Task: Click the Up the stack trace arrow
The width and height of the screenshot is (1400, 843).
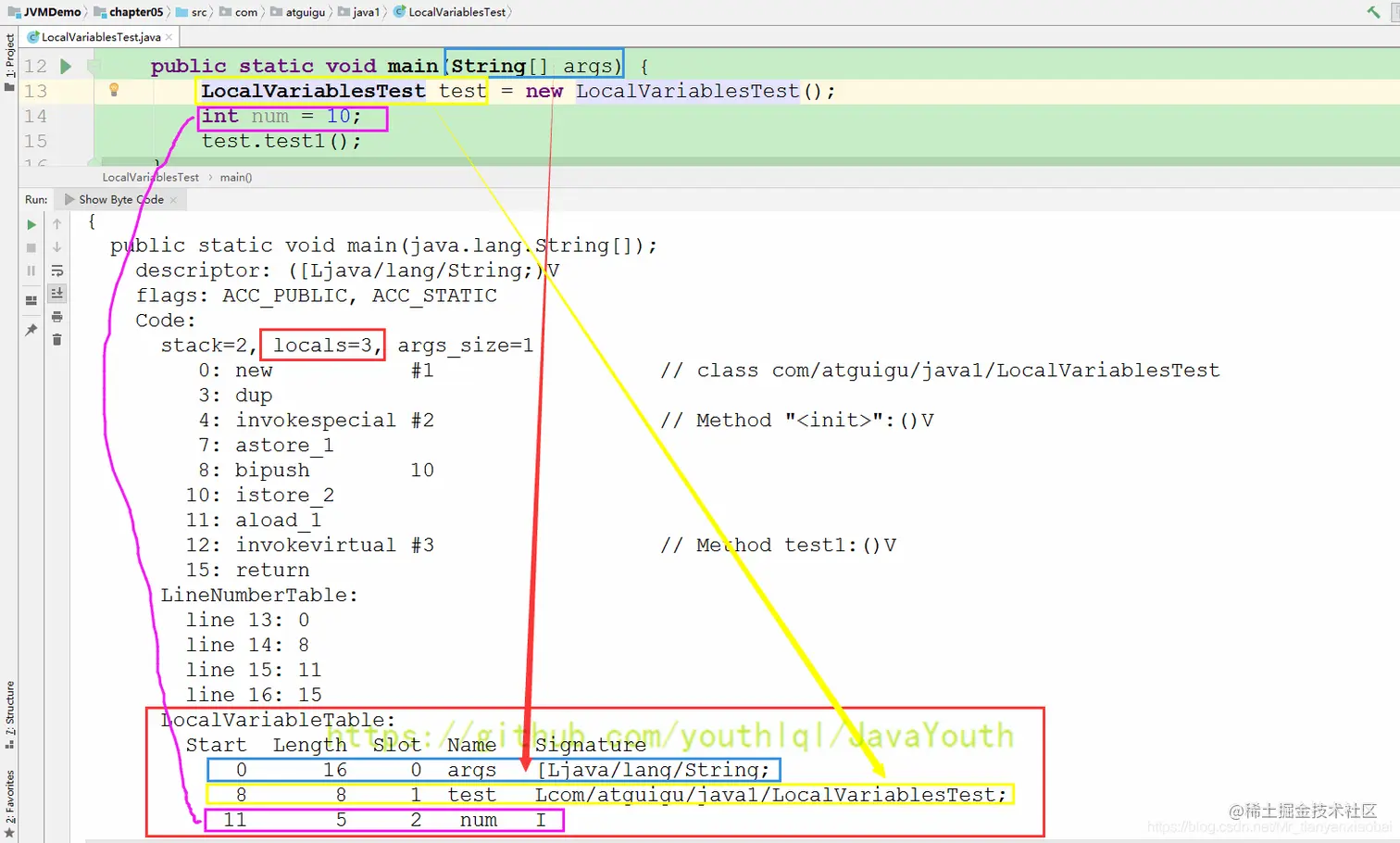Action: 57,225
